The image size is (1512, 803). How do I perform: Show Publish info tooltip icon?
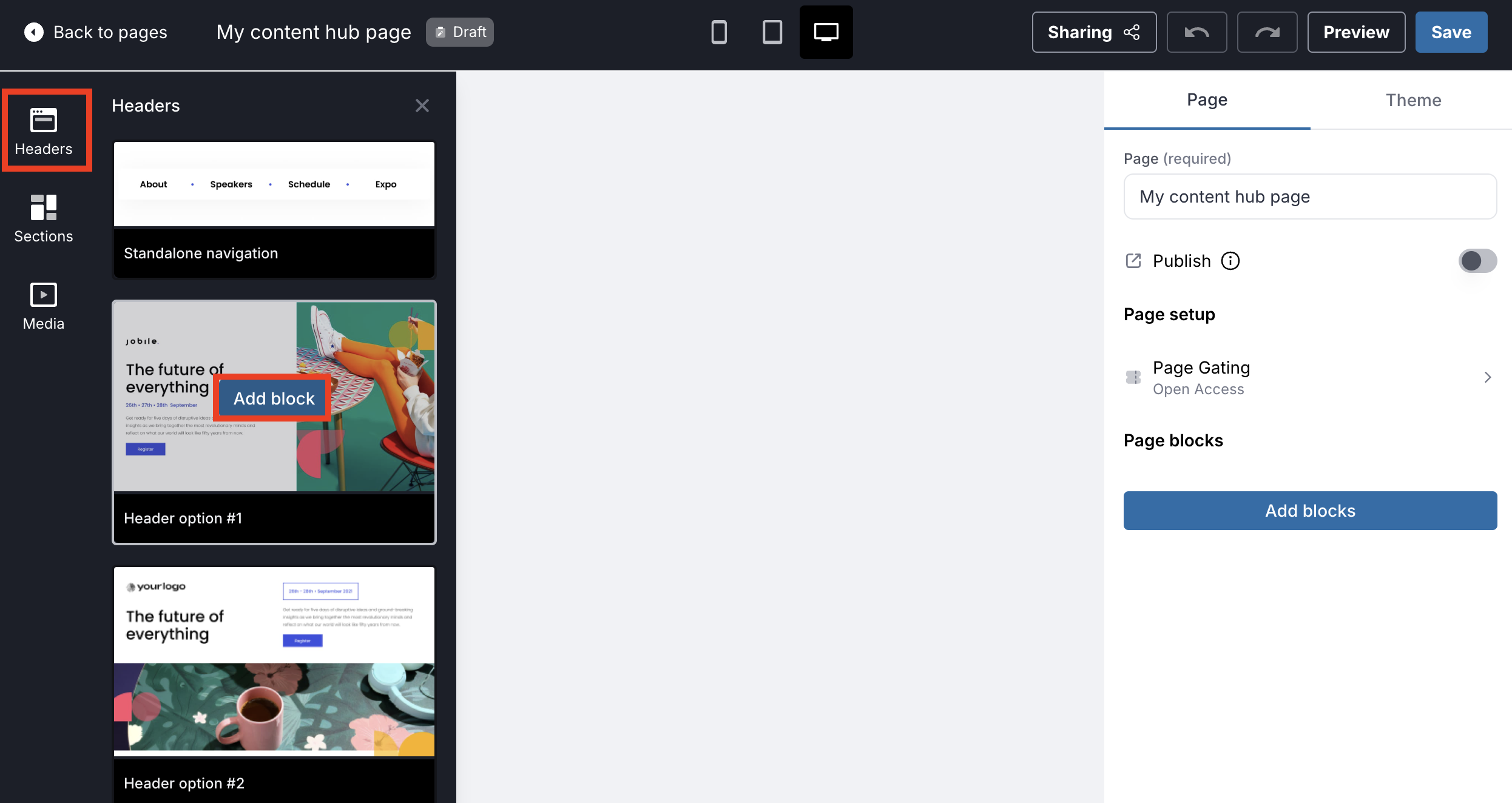[1230, 261]
